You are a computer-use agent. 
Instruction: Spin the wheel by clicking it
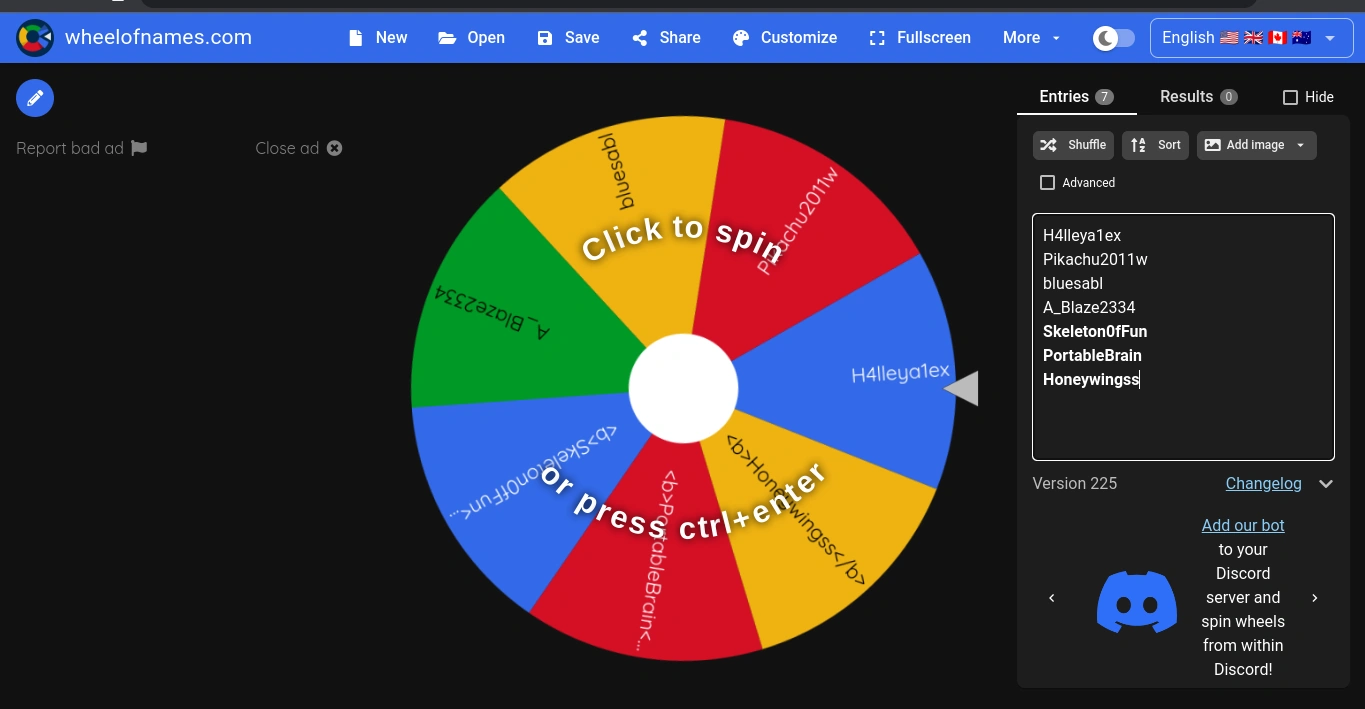(683, 388)
